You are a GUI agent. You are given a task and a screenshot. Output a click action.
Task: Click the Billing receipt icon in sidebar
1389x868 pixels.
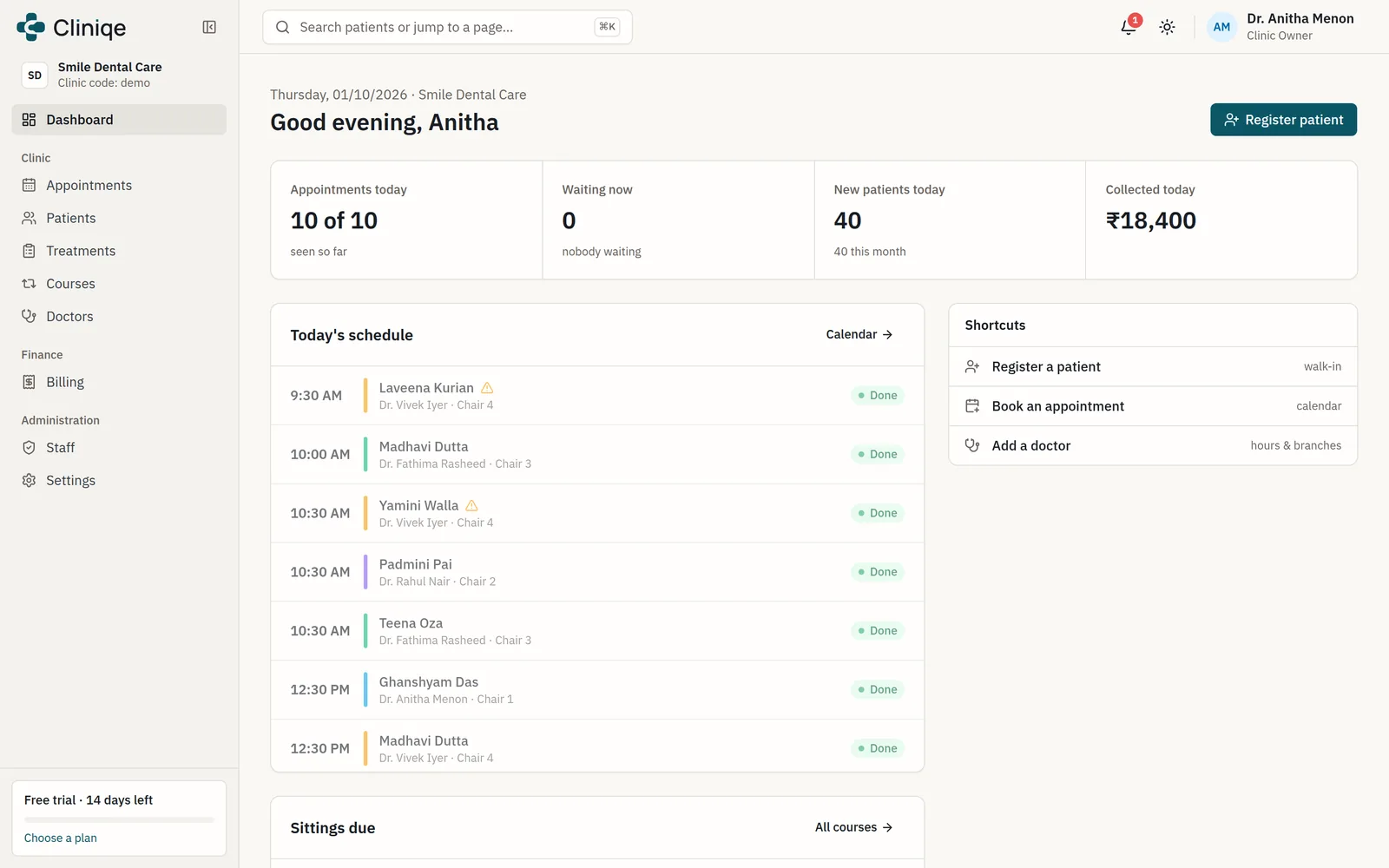tap(29, 382)
